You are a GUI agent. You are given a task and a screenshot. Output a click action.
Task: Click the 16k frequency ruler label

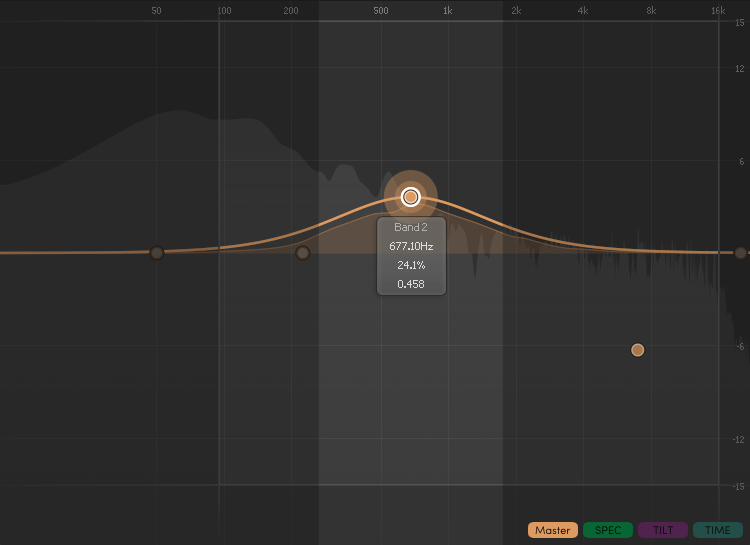tap(718, 10)
